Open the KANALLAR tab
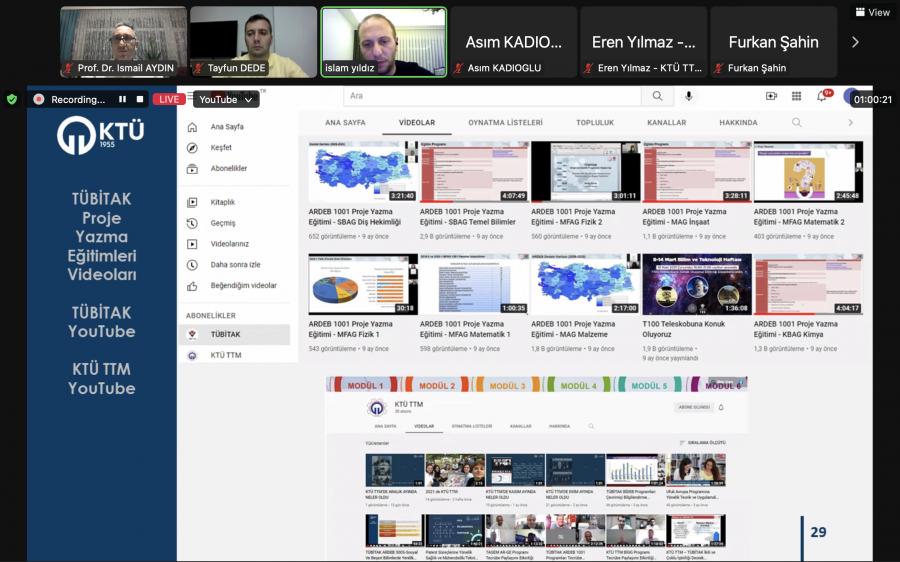The width and height of the screenshot is (900, 562). point(666,123)
